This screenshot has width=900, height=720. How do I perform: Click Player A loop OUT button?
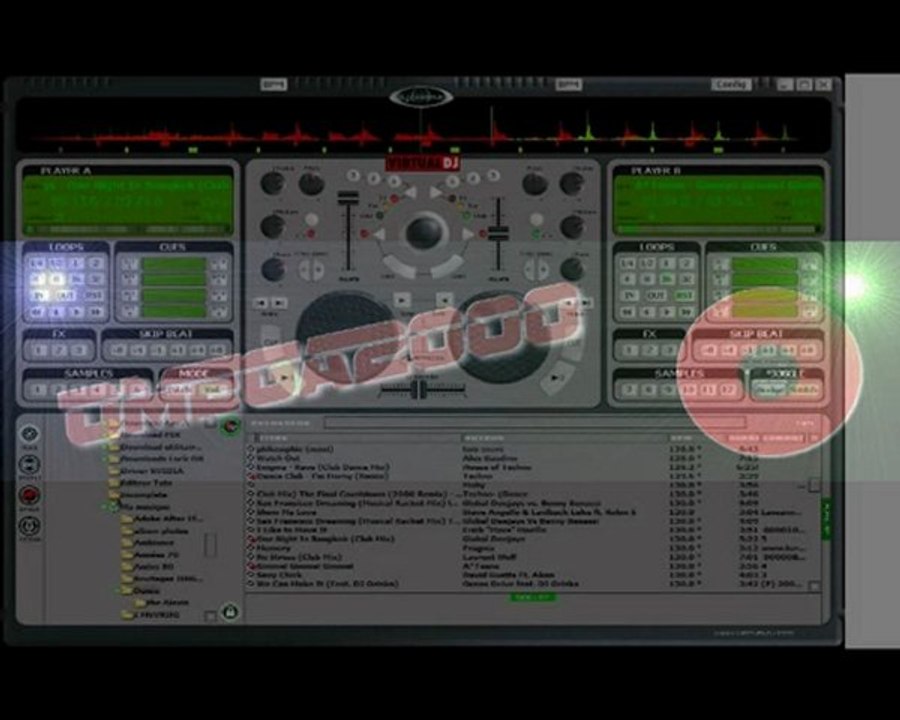tap(66, 296)
